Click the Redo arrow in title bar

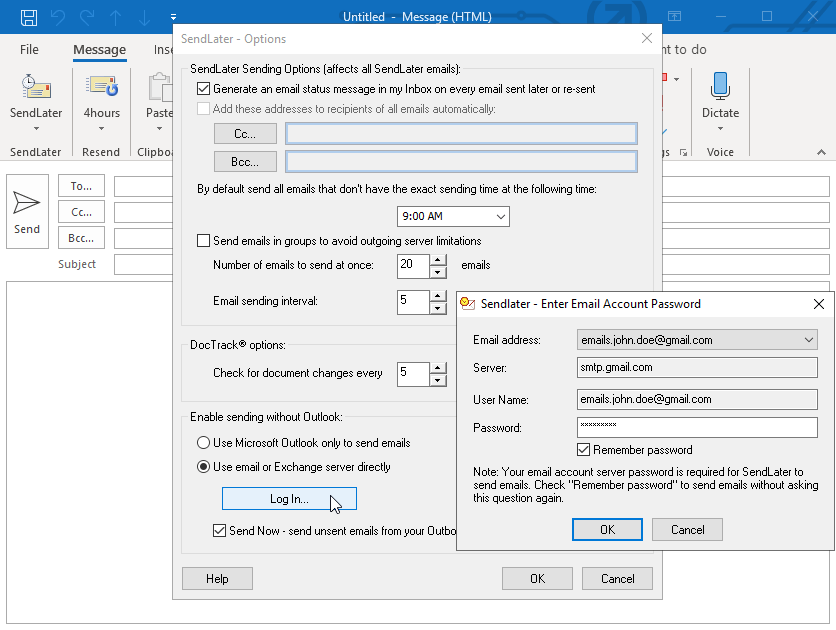(x=87, y=17)
